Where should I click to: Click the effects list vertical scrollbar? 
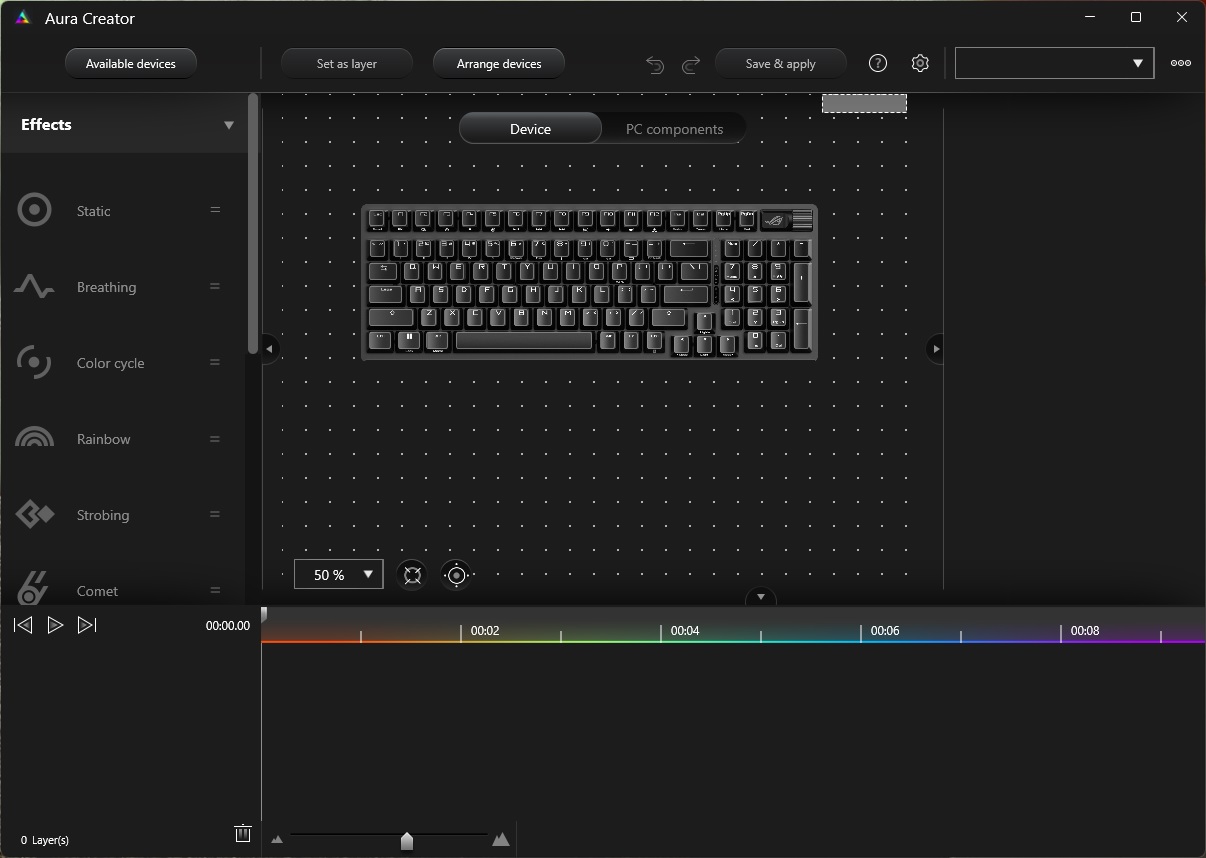coord(253,223)
